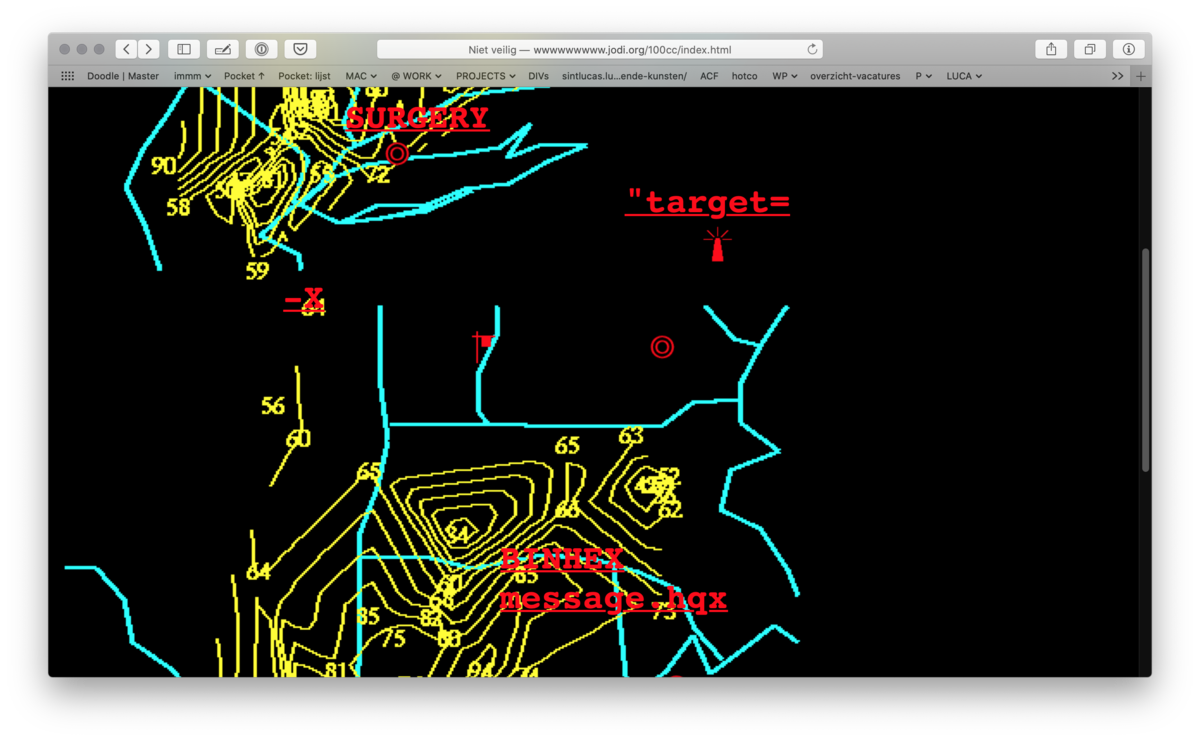Viewport: 1200px width, 741px height.
Task: Click the SURGERY link
Action: coord(417,118)
